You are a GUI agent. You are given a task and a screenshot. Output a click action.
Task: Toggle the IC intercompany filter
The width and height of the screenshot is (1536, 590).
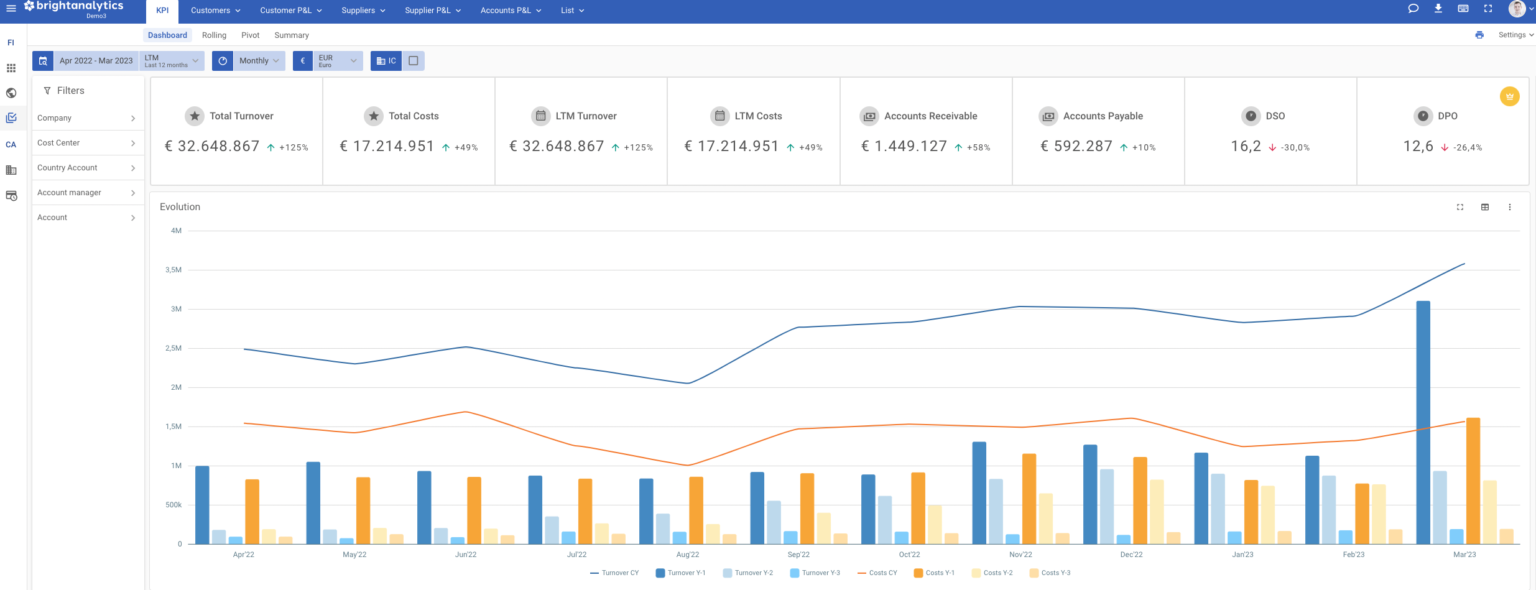(x=385, y=60)
